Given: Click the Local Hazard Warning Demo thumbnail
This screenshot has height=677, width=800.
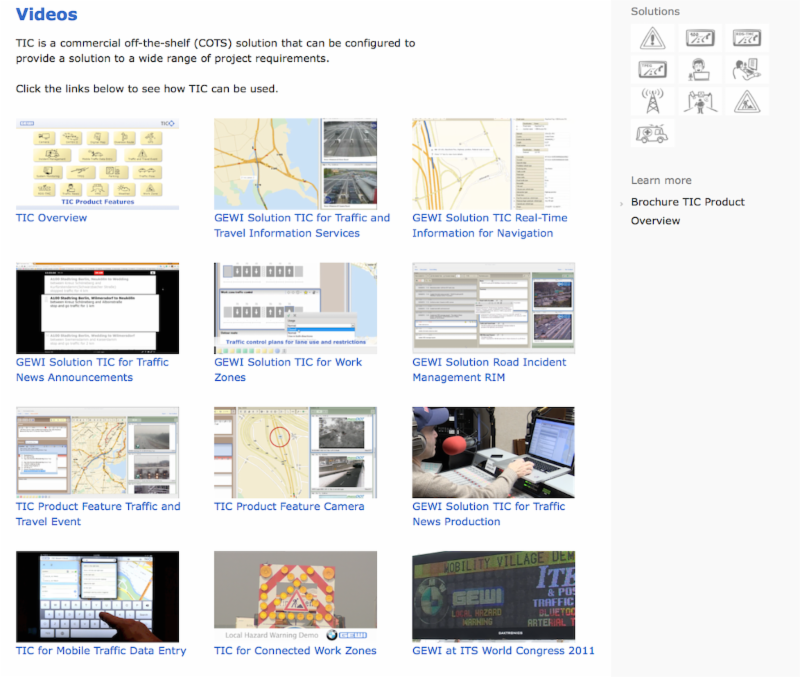Looking at the screenshot, I should 295,596.
